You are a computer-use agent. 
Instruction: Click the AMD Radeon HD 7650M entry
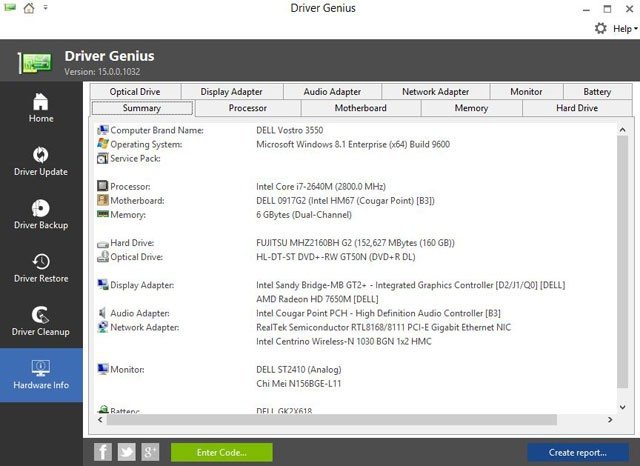coord(317,299)
